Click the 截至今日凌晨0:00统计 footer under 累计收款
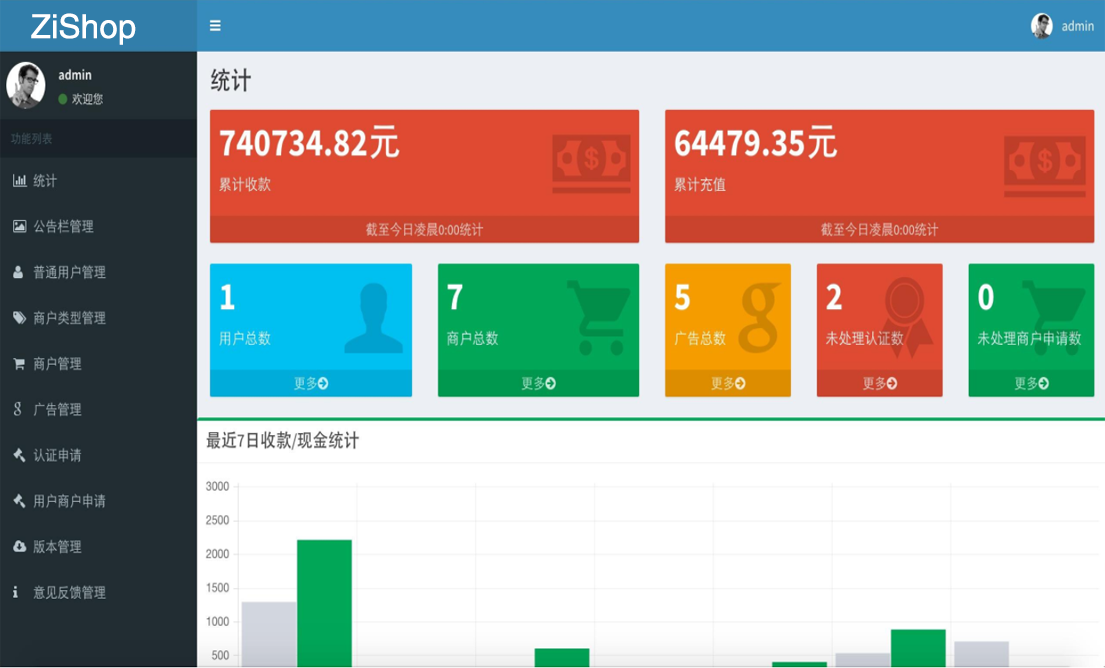1105x668 pixels. click(x=424, y=229)
